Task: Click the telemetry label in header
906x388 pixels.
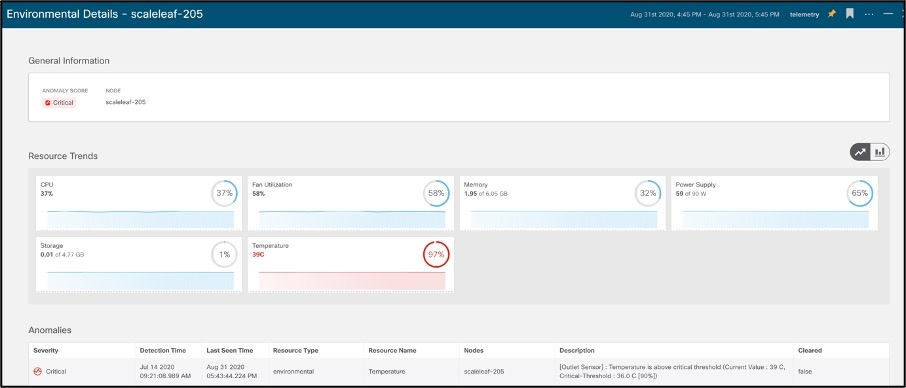Action: [804, 14]
